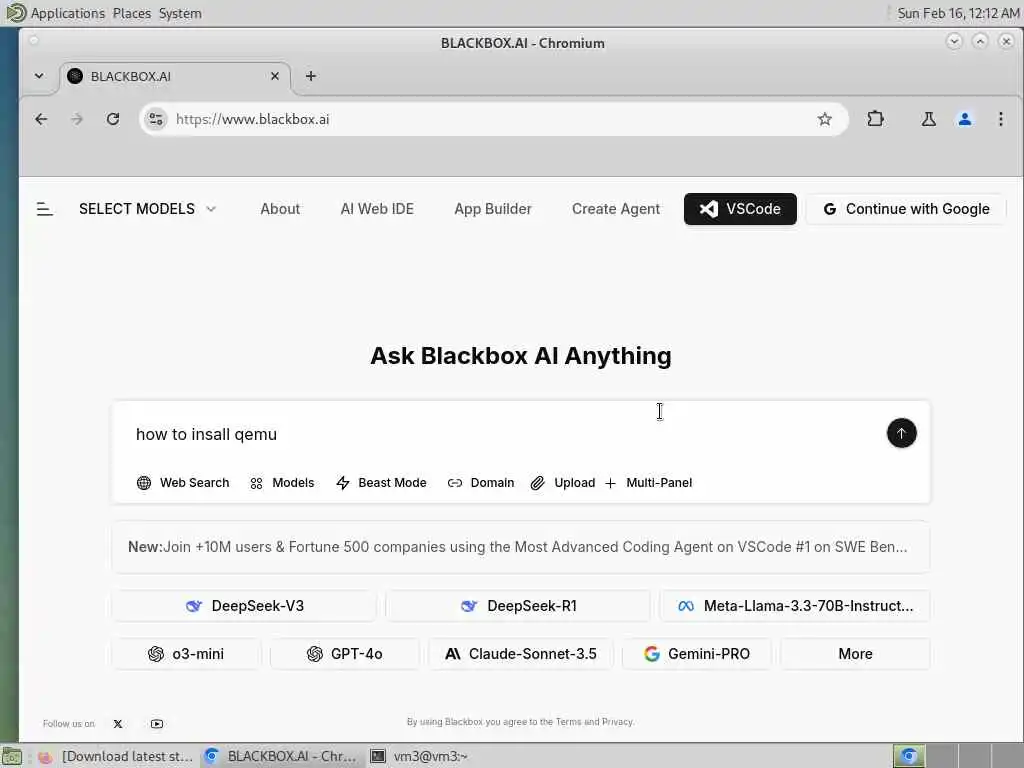Select the GPT-4o model
Viewport: 1024px width, 768px height.
click(345, 654)
